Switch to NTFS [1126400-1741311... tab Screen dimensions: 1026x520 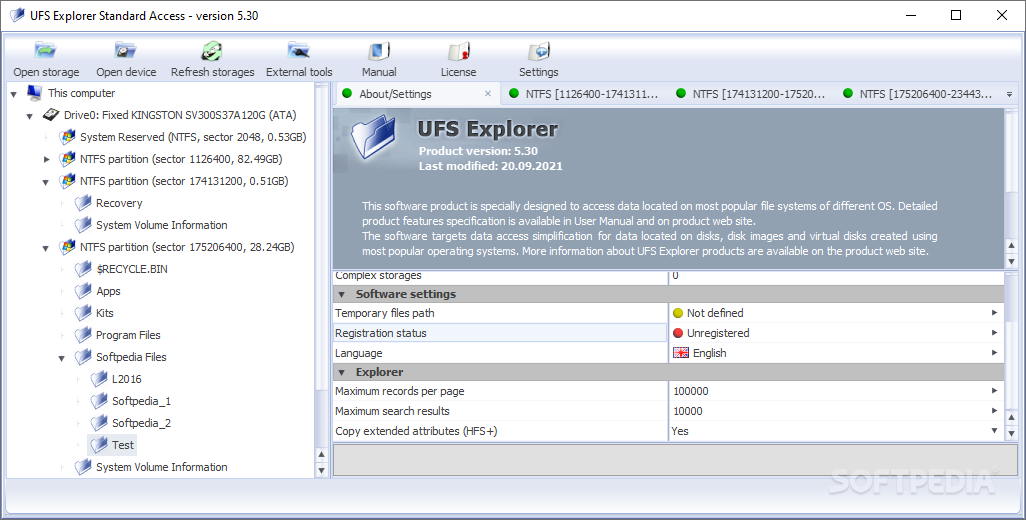point(583,94)
